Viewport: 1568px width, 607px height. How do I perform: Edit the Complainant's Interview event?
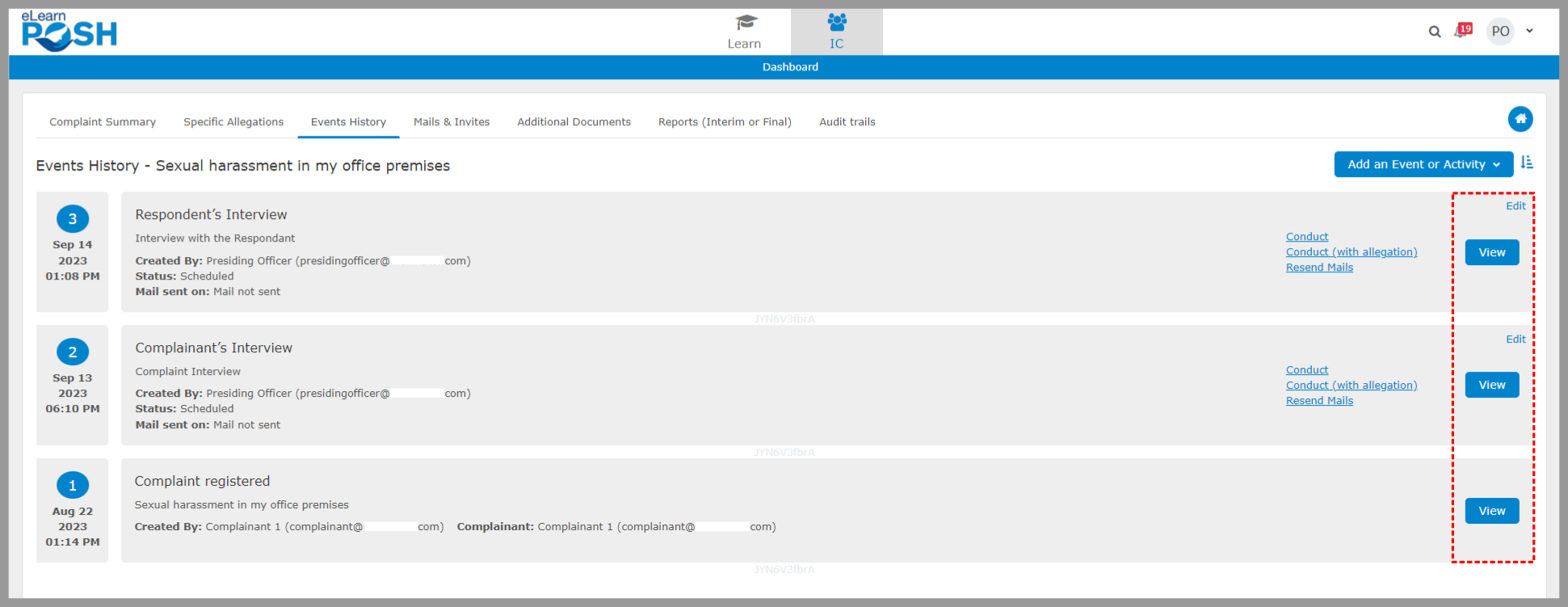1515,339
